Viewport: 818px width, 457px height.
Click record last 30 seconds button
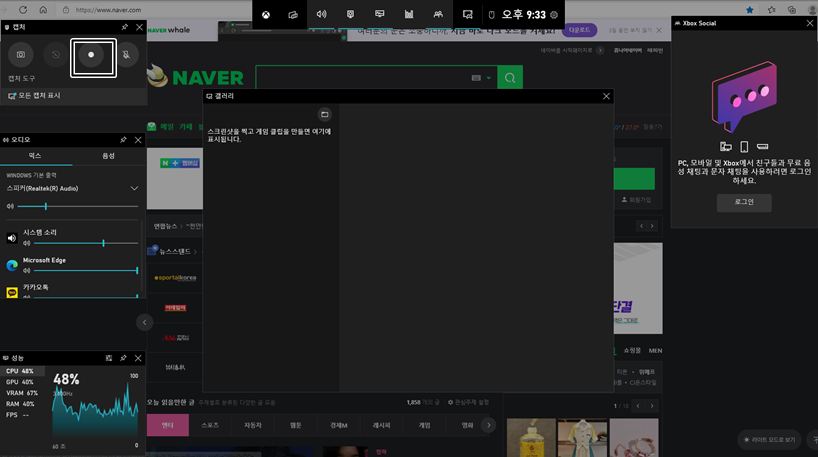tap(56, 55)
